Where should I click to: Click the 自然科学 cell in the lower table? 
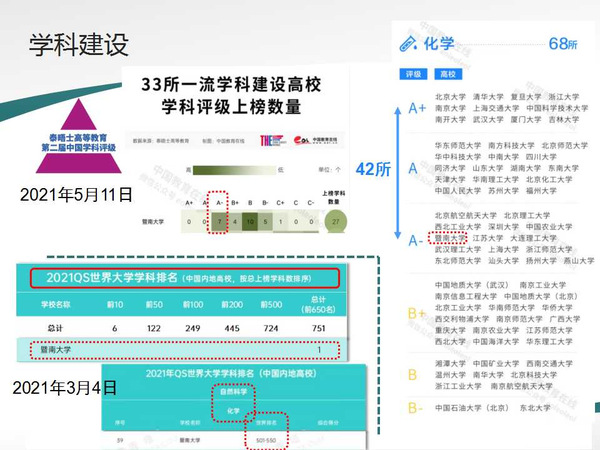pos(261,391)
